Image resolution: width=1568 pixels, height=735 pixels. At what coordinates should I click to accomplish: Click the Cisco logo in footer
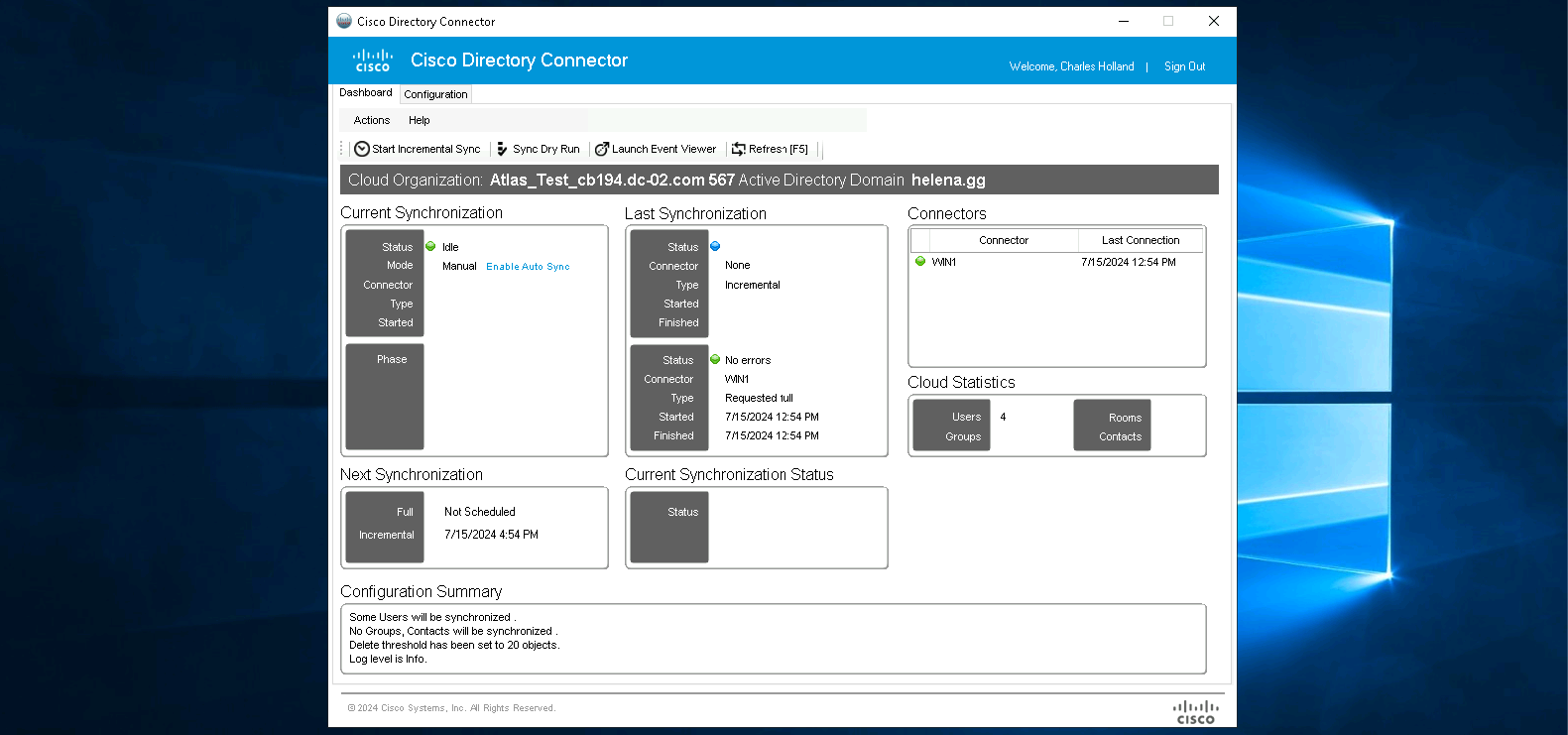tap(1194, 712)
